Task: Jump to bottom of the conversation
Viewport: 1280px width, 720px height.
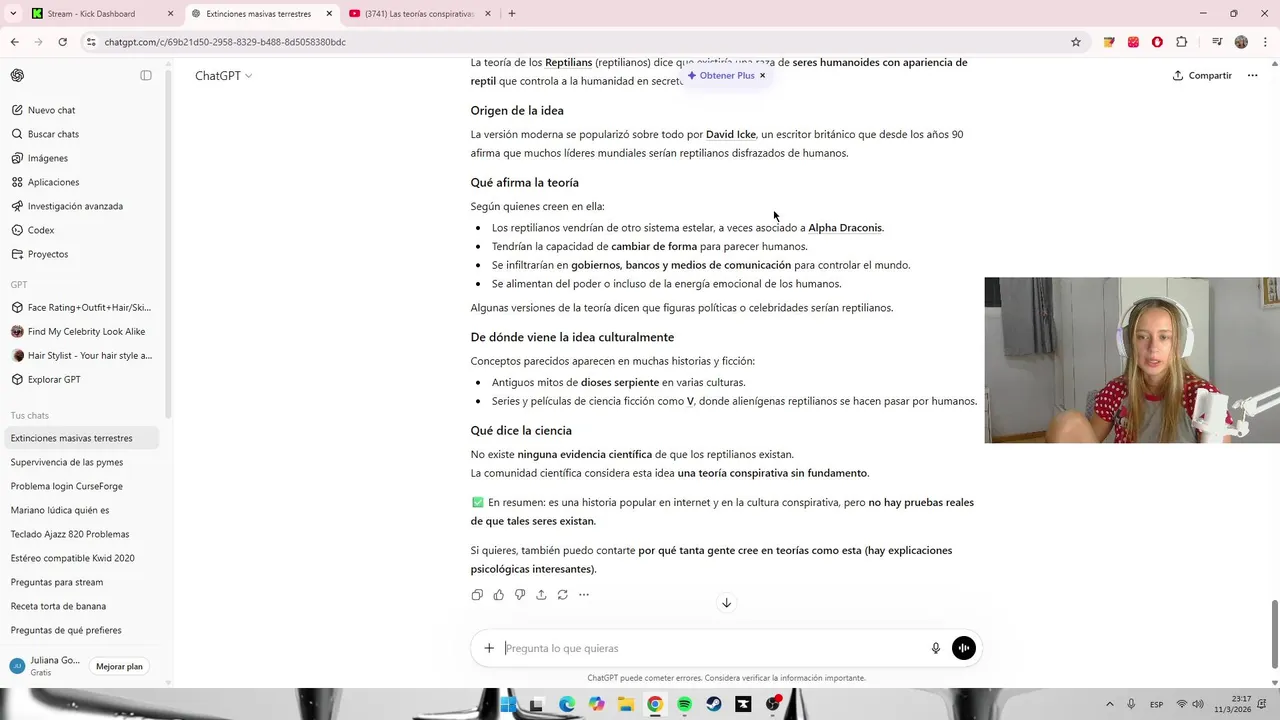Action: 727,603
